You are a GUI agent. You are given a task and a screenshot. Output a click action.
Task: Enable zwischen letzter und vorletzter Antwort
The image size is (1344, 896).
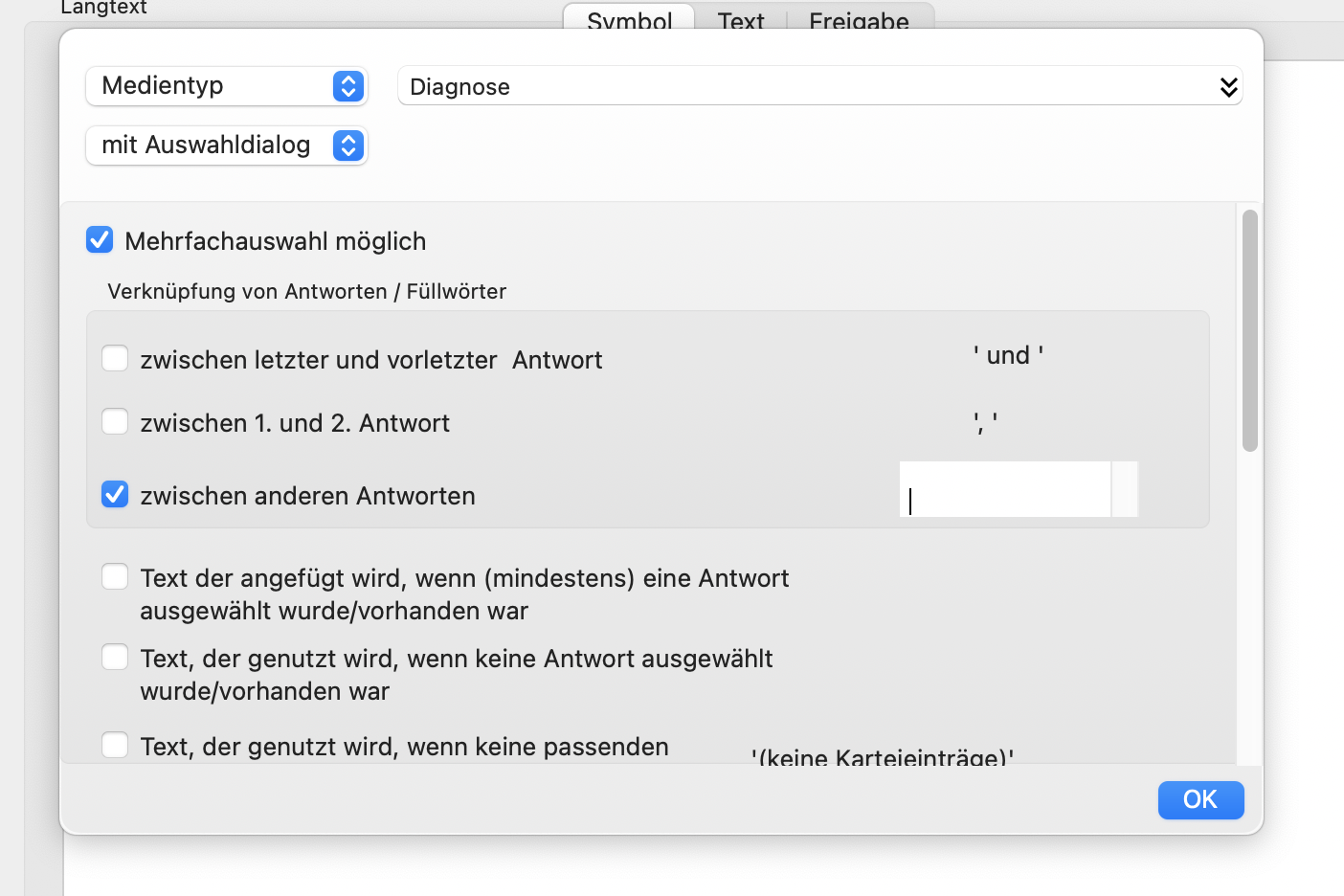(x=115, y=358)
